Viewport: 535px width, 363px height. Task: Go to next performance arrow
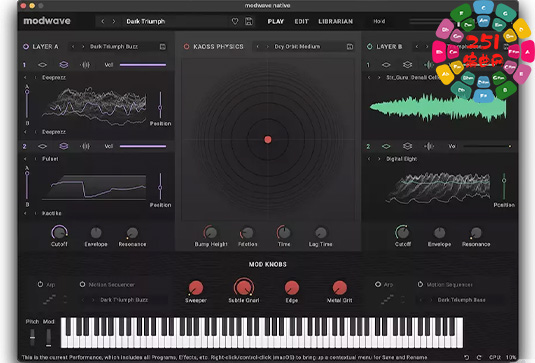[114, 21]
